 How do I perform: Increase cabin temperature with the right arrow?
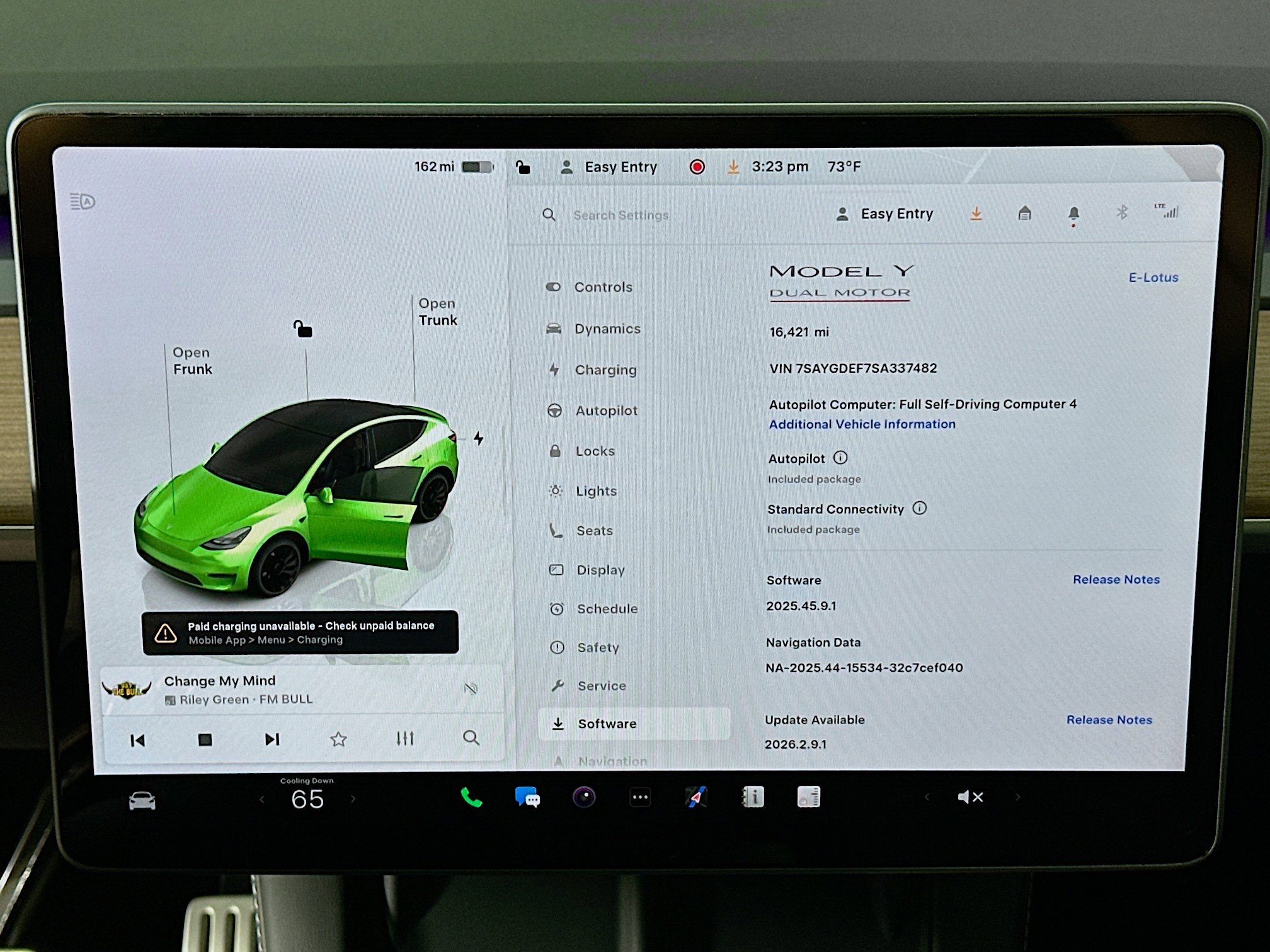click(353, 798)
